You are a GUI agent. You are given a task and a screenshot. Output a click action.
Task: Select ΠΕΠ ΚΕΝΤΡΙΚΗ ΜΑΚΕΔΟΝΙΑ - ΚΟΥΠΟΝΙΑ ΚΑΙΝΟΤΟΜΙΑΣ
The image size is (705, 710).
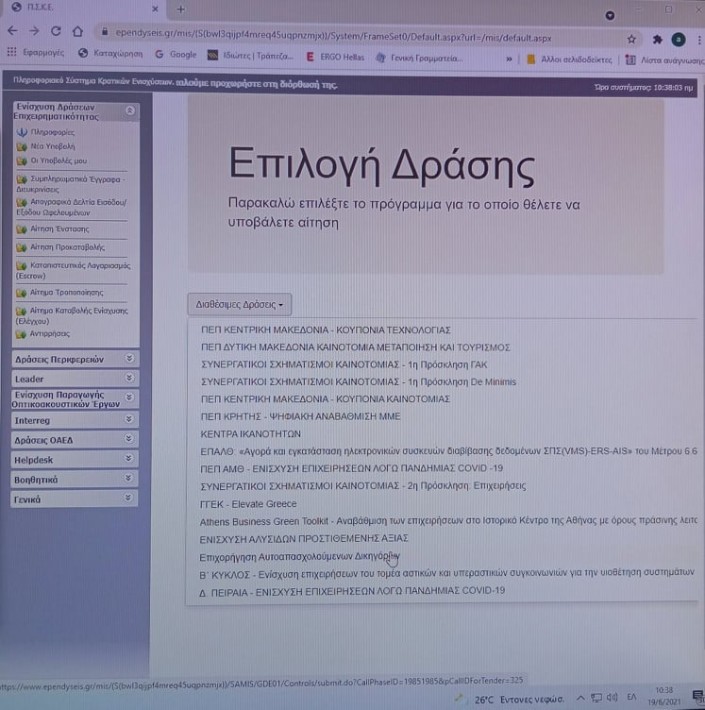pos(325,399)
